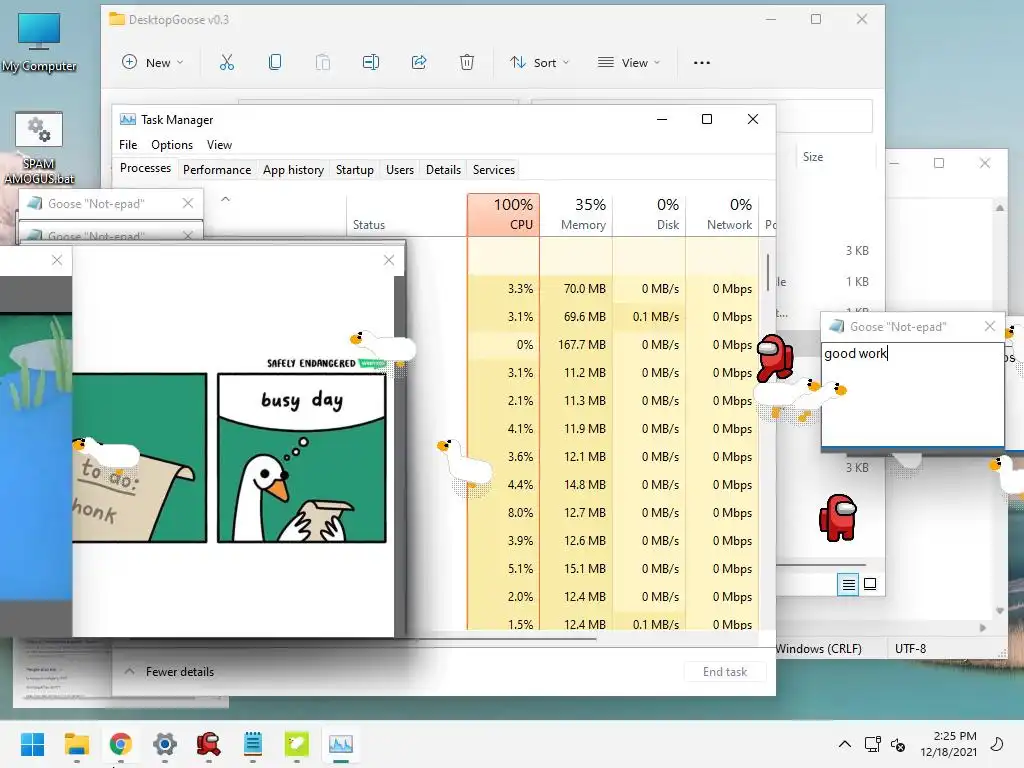Open the View dropdown in Explorer toolbar
Viewport: 1024px width, 768px height.
click(x=629, y=63)
